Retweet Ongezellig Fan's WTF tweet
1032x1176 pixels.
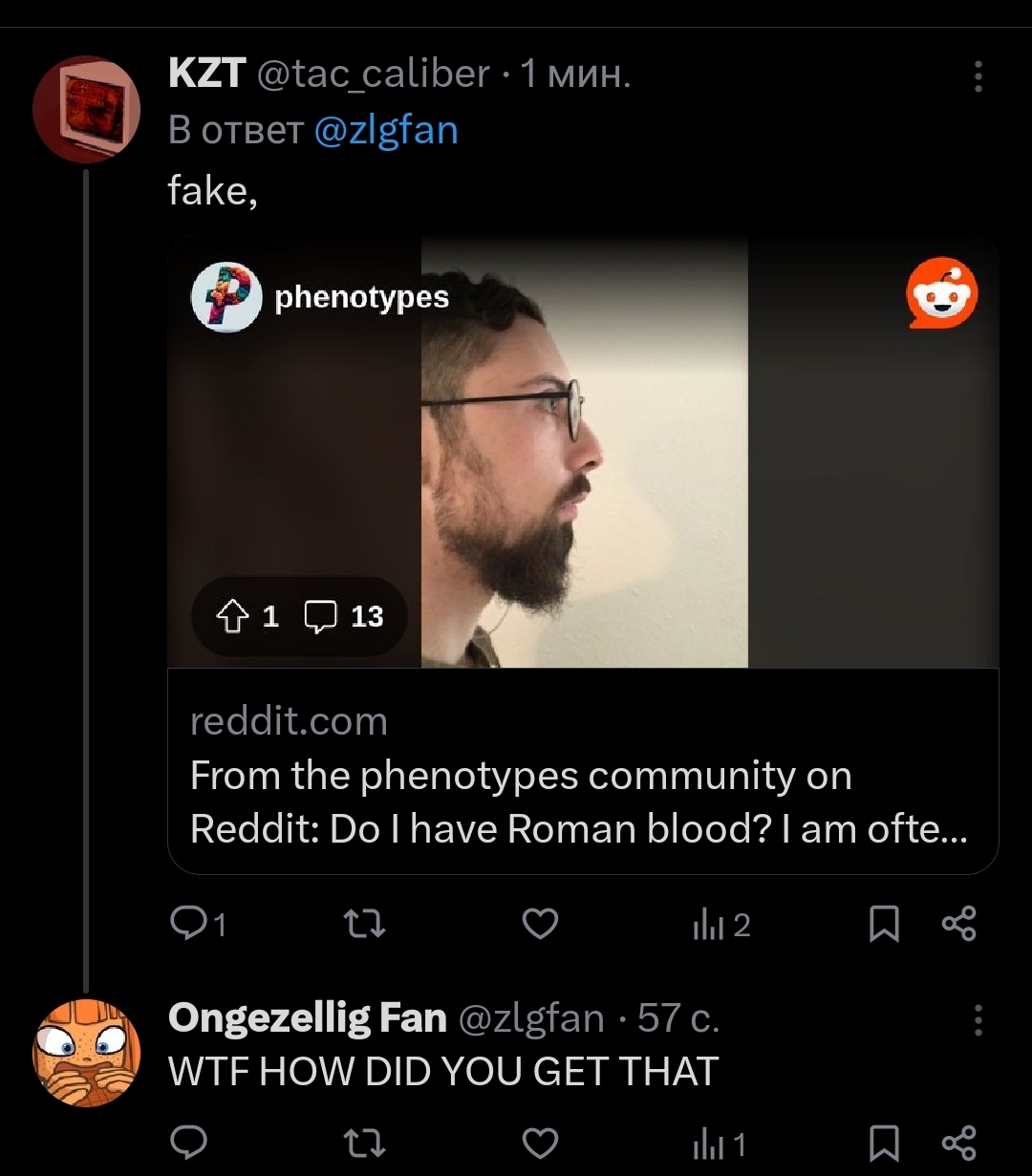(x=363, y=1142)
